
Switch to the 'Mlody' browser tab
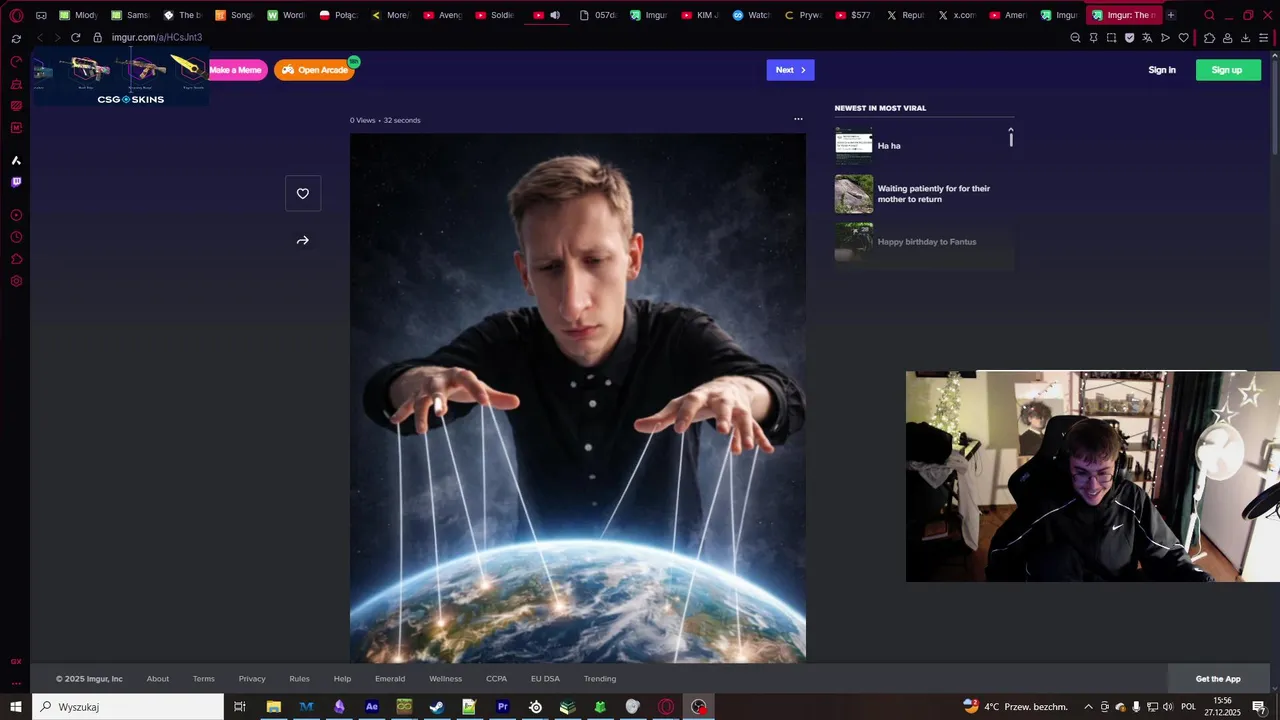(78, 15)
